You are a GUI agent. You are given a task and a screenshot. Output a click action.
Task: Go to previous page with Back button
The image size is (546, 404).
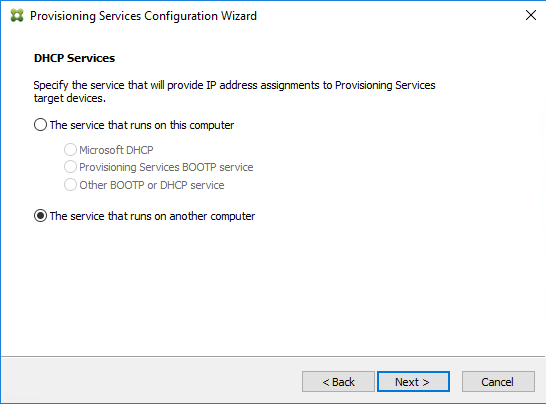(338, 382)
